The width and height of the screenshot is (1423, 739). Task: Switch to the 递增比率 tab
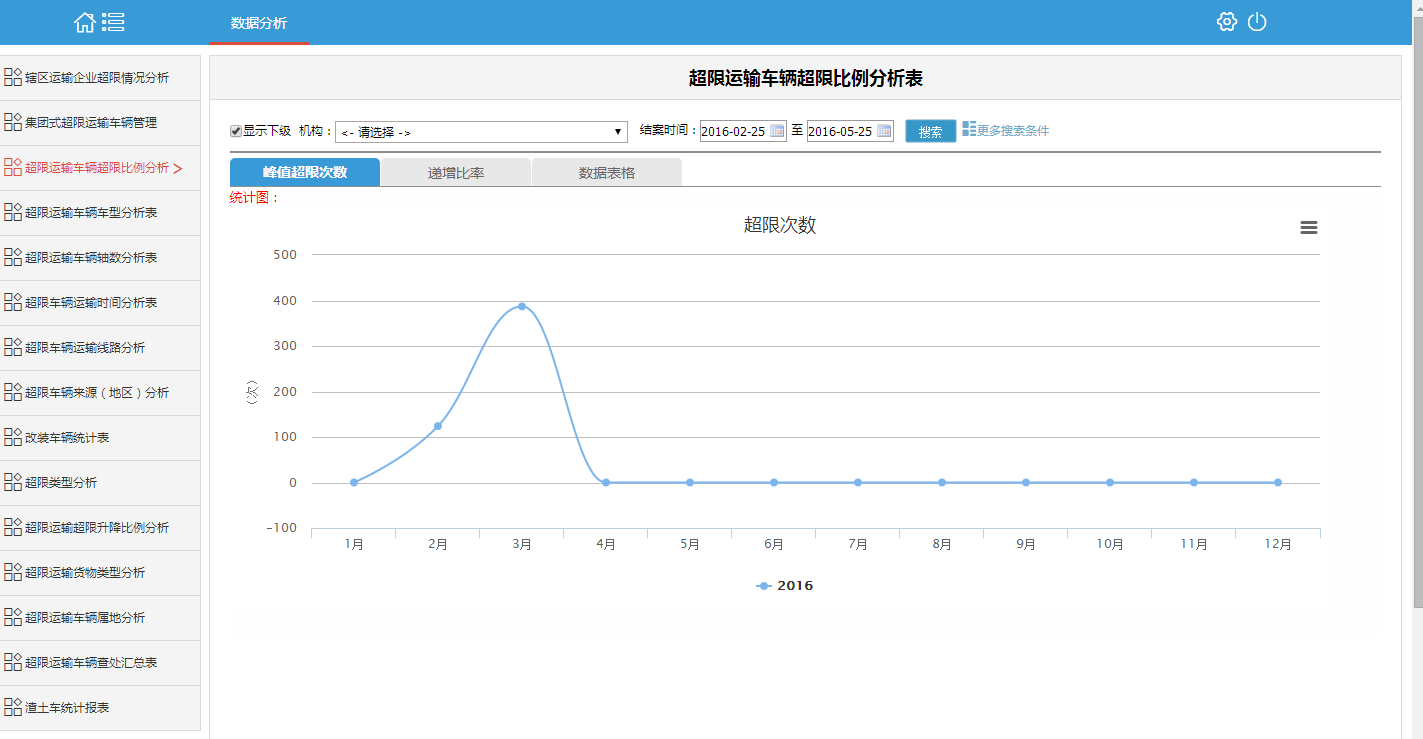[456, 172]
